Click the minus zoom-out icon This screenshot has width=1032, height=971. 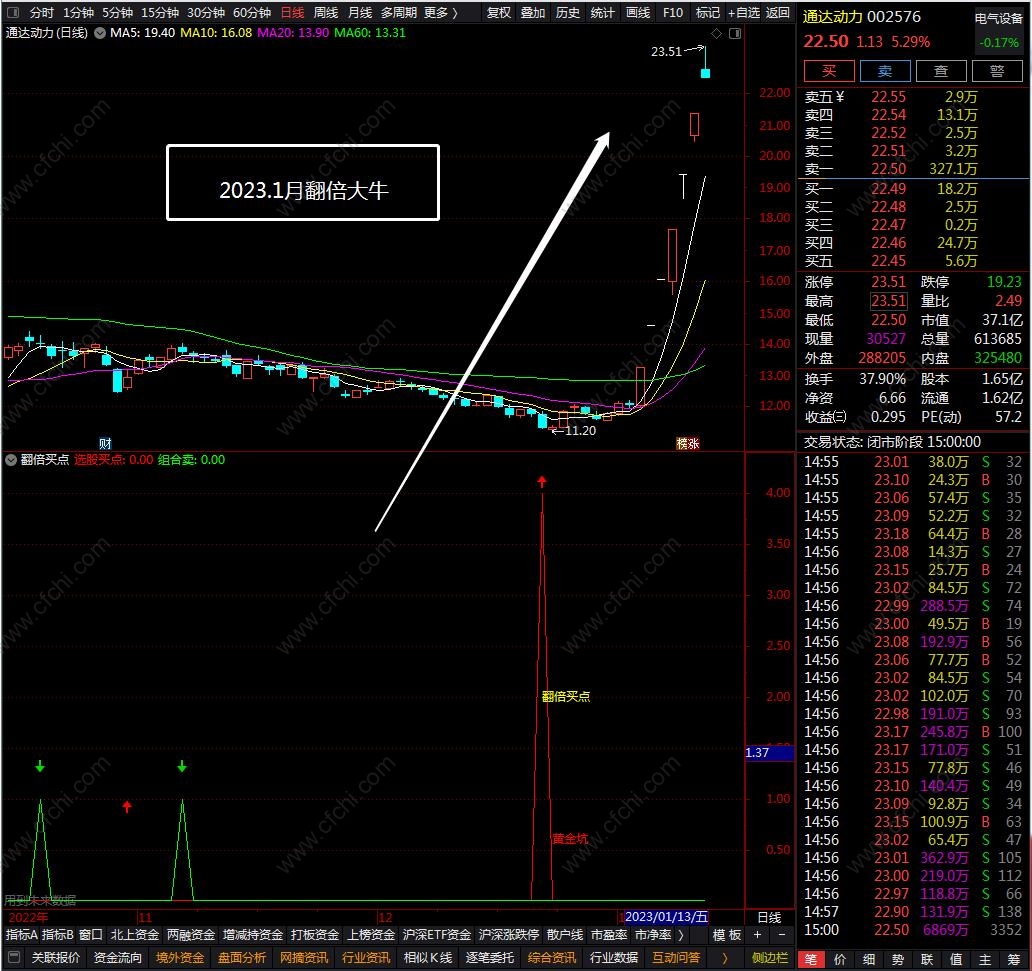[782, 935]
